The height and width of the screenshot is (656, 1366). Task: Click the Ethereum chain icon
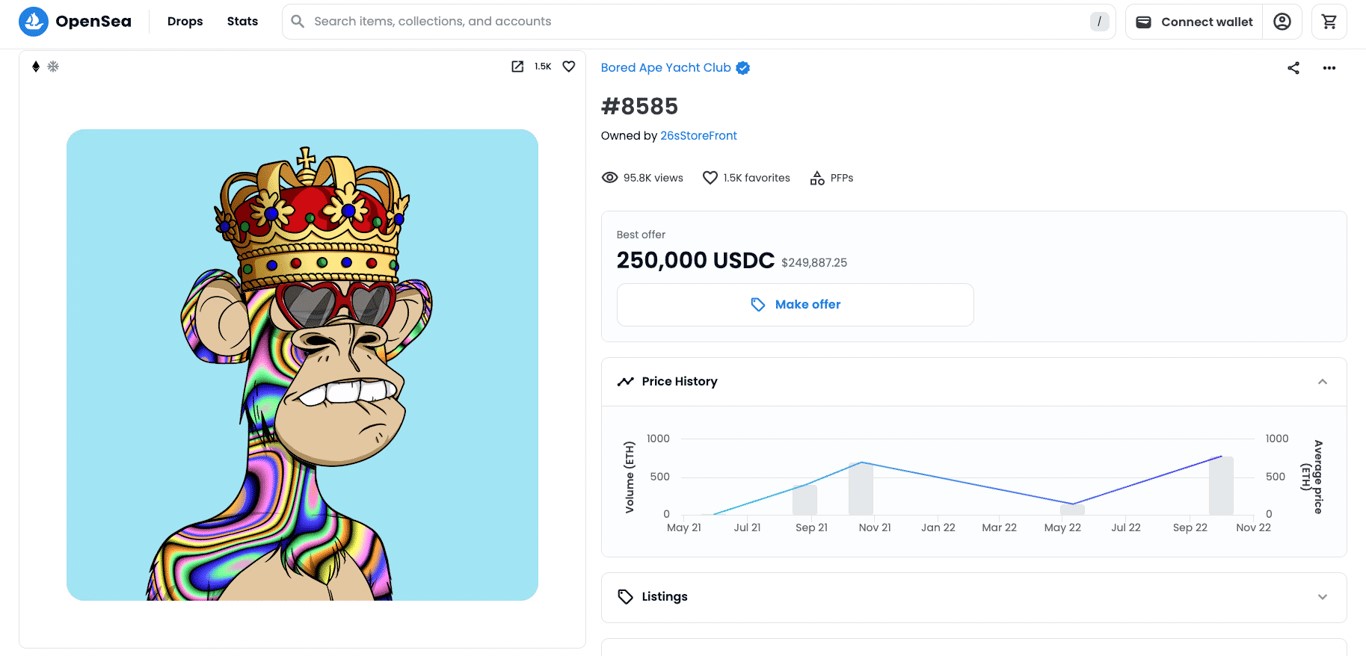coord(36,66)
